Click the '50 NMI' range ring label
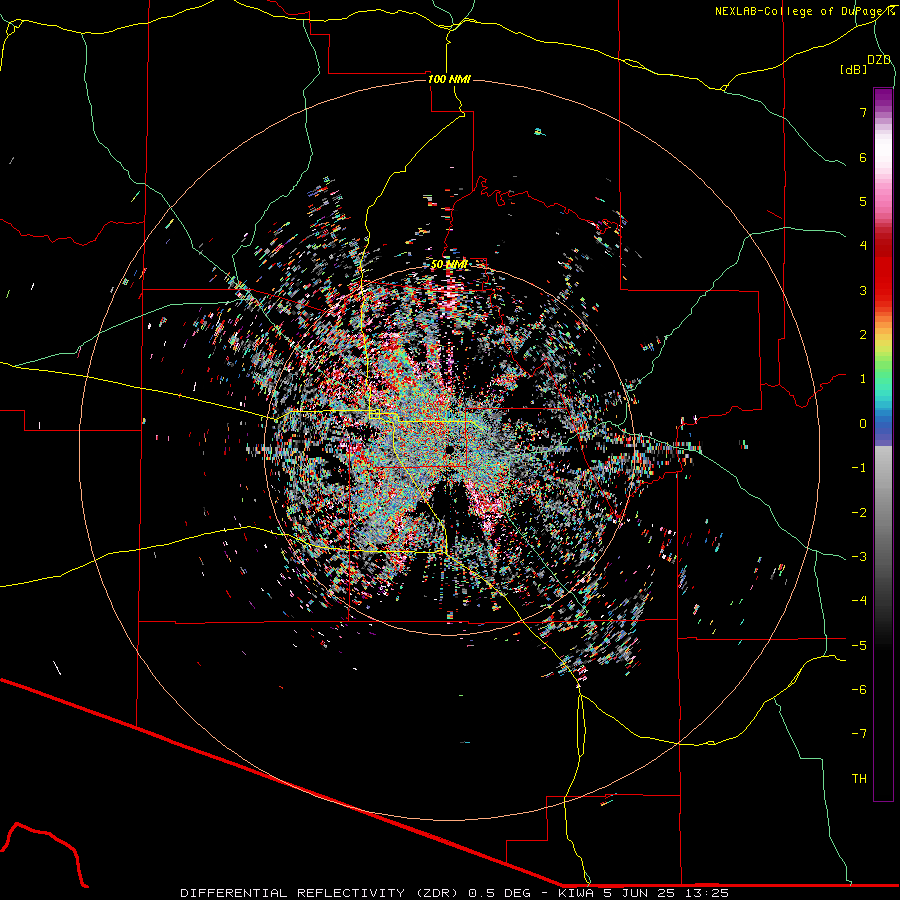Viewport: 900px width, 900px height. (449, 265)
